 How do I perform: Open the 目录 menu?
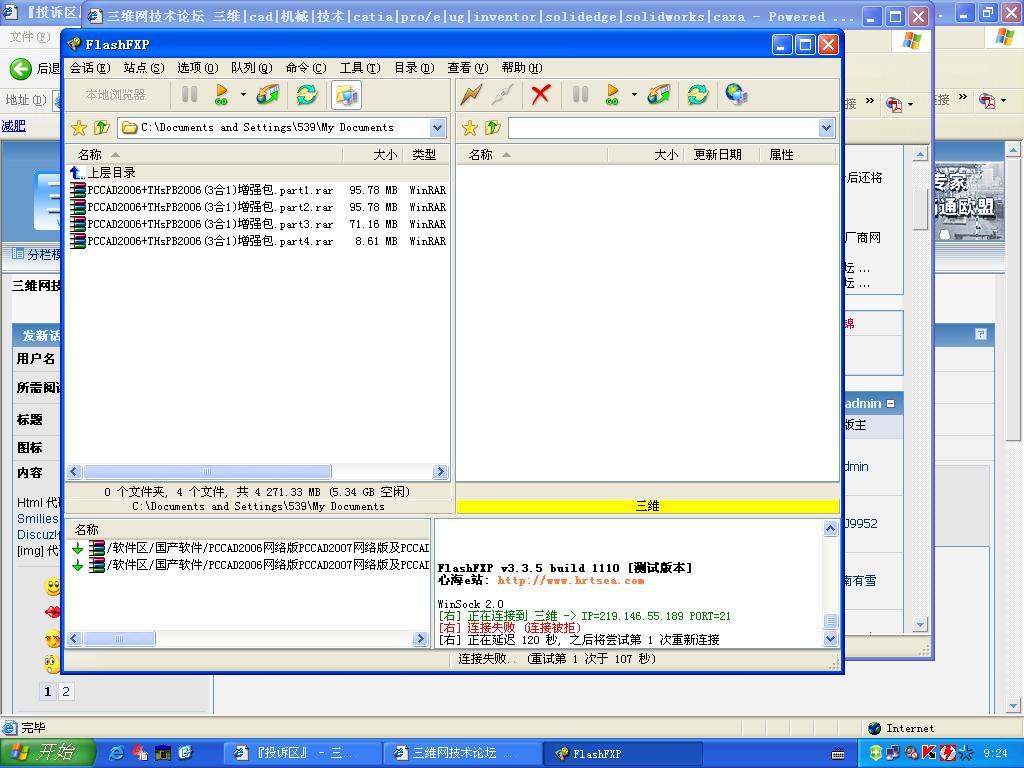click(x=414, y=68)
